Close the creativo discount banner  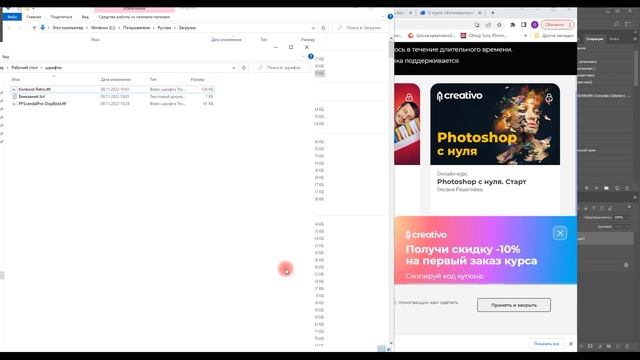tap(560, 233)
